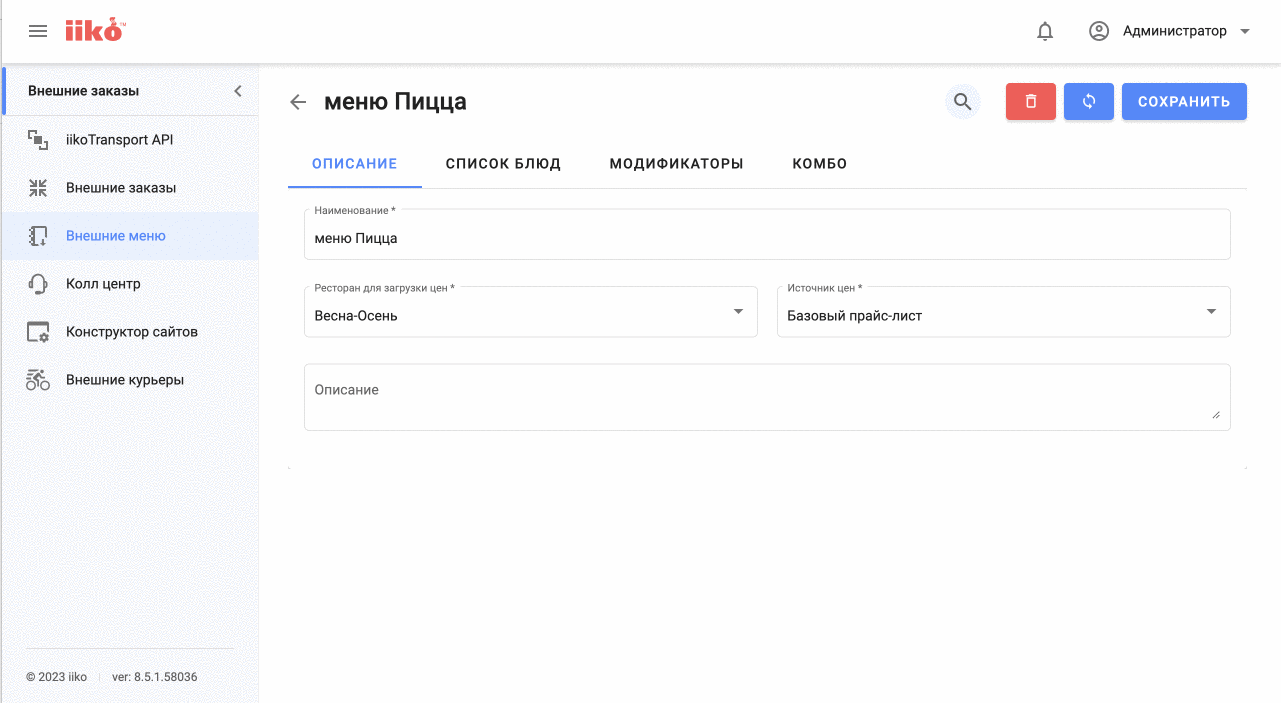Viewport: 1281px width, 703px height.
Task: Go to the Комбо tab
Action: coord(820,164)
